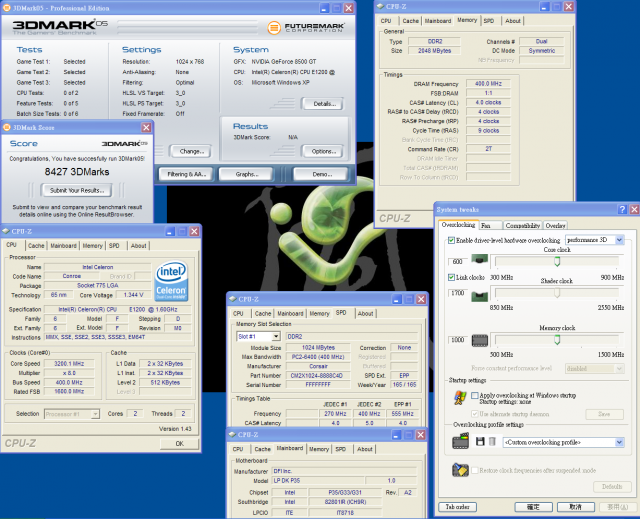Image resolution: width=640 pixels, height=519 pixels.
Task: Click the title icon of CPU-Z processor window
Action: pos(6,231)
